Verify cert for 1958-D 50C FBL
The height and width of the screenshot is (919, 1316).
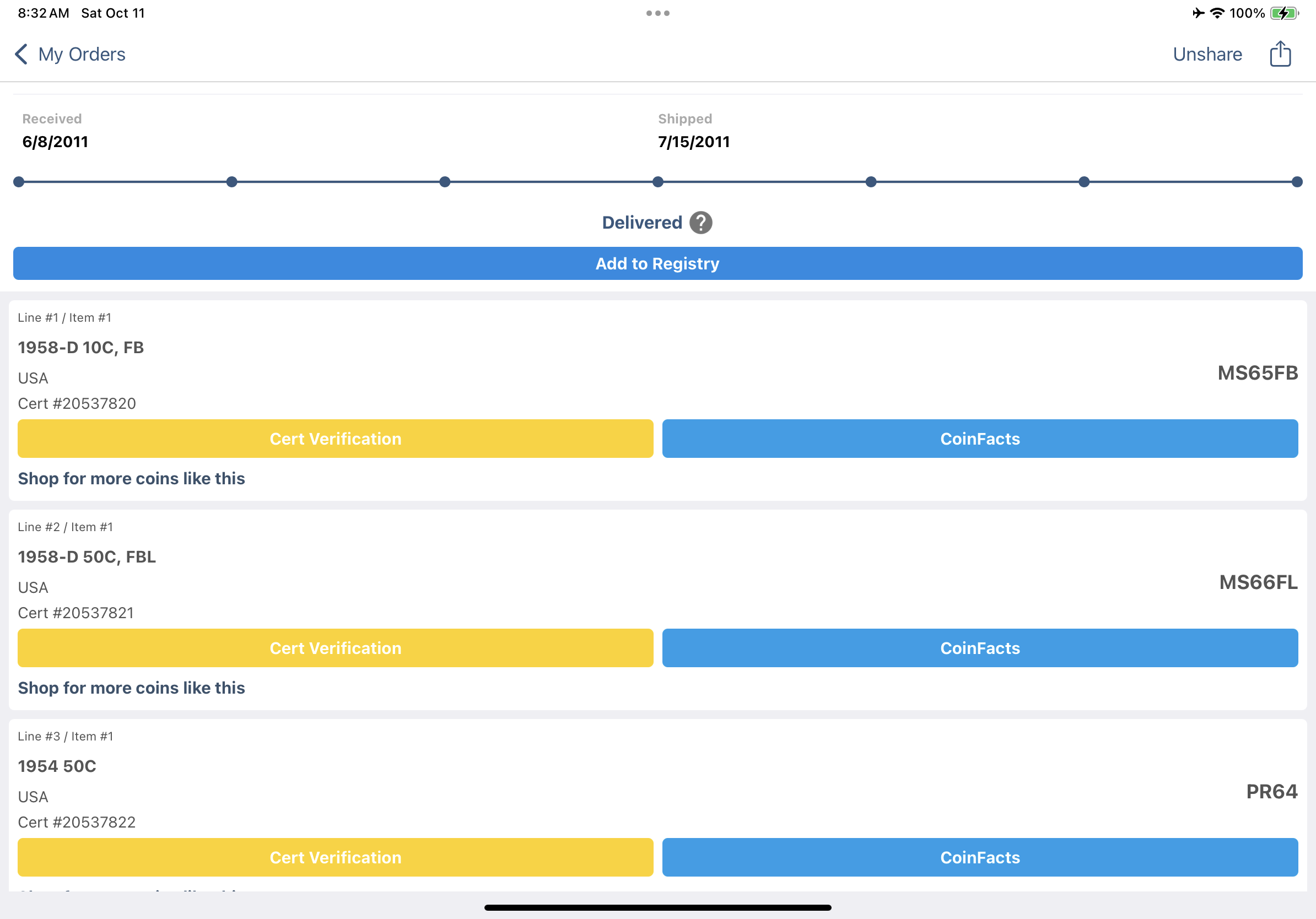(x=335, y=648)
